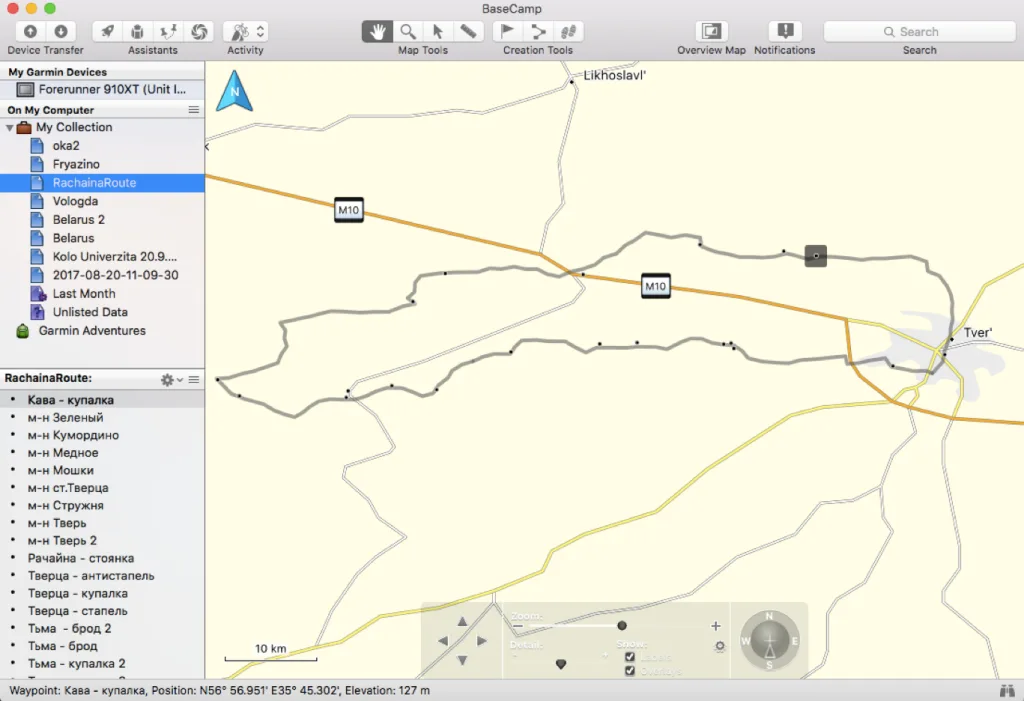Select waypoint "Рачайна - стоянка" in the list

[x=102, y=558]
